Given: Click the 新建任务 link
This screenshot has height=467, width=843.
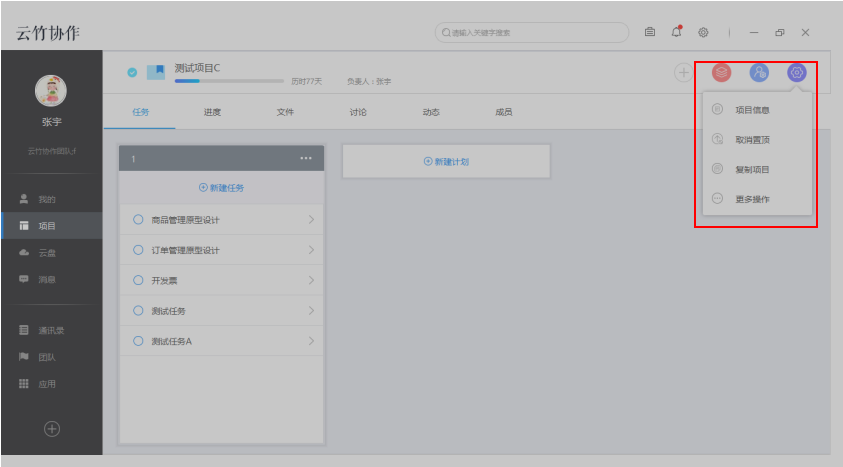Looking at the screenshot, I should pos(221,187).
